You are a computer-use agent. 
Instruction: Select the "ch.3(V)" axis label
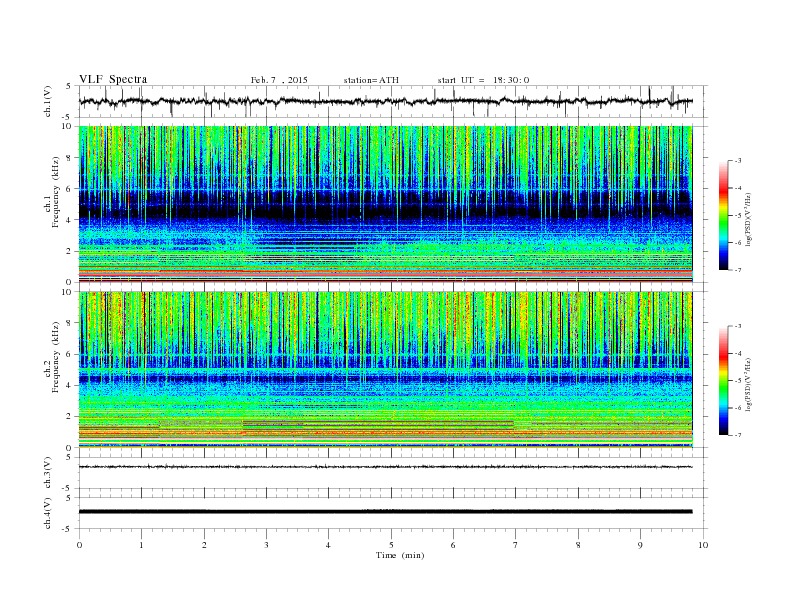tap(48, 473)
